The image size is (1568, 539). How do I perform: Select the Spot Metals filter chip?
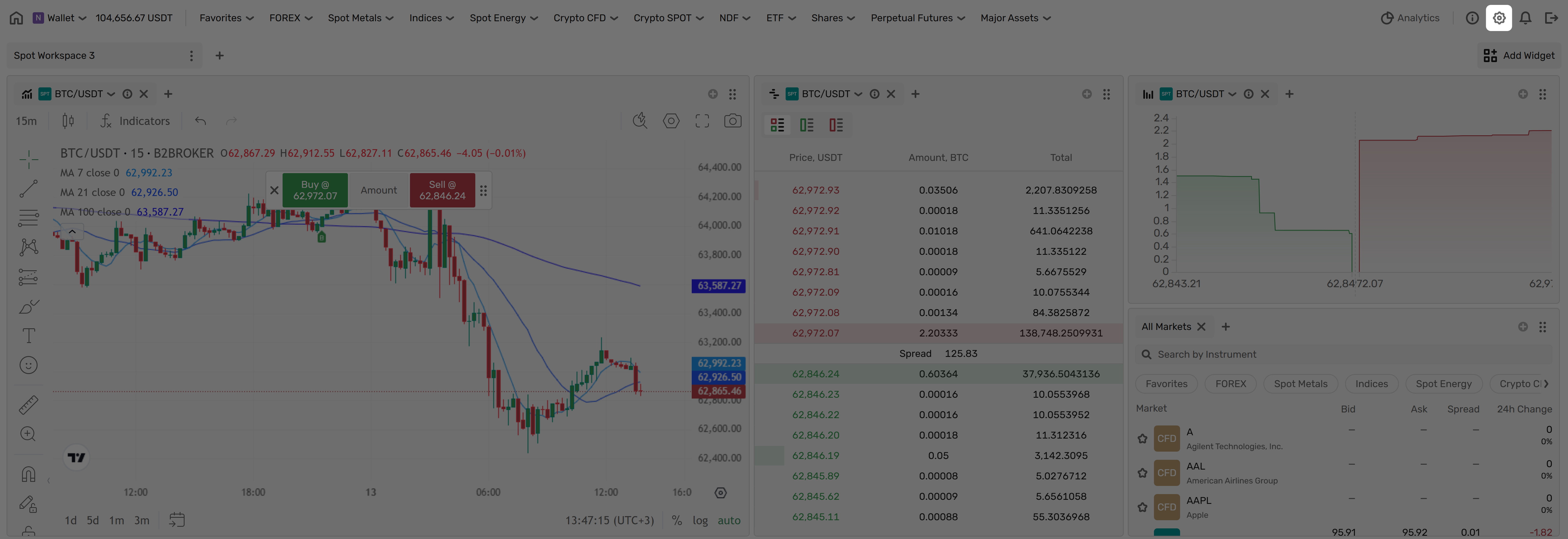coord(1300,384)
